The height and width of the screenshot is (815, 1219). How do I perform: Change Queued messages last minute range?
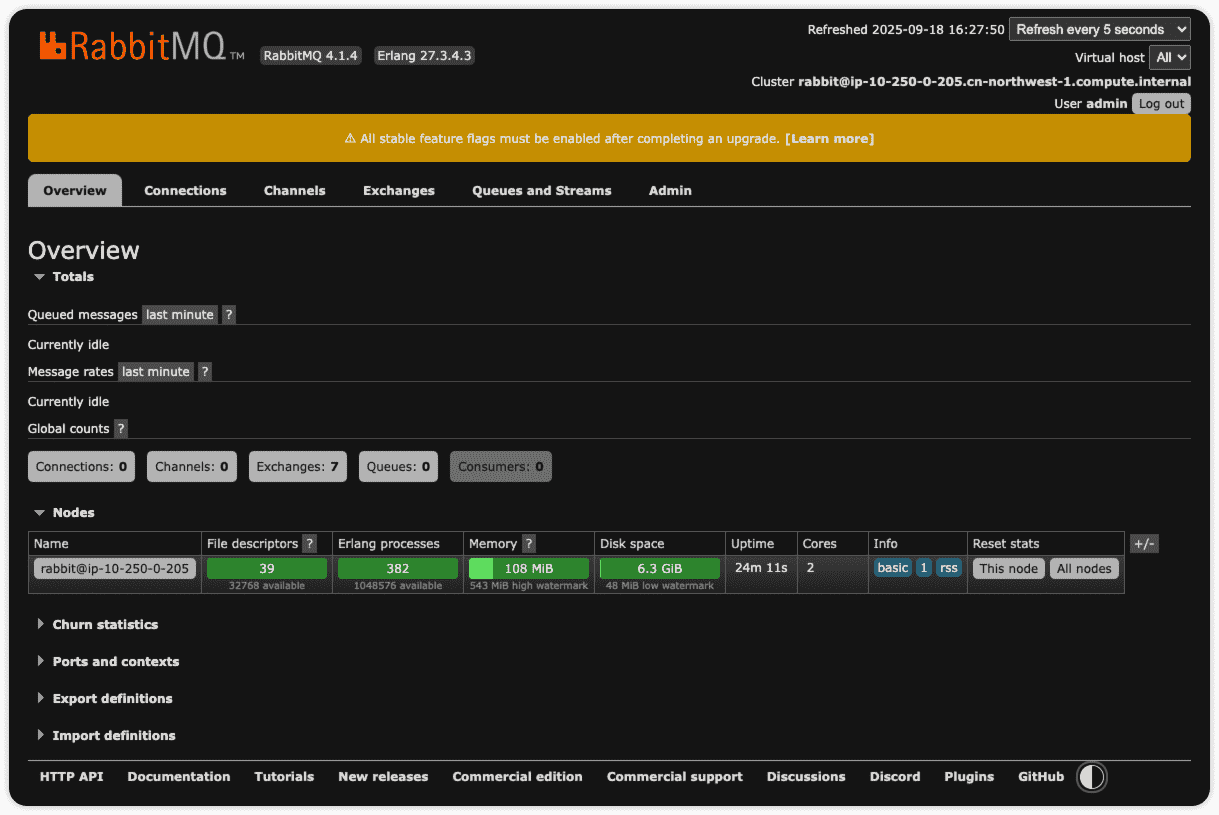pyautogui.click(x=180, y=315)
